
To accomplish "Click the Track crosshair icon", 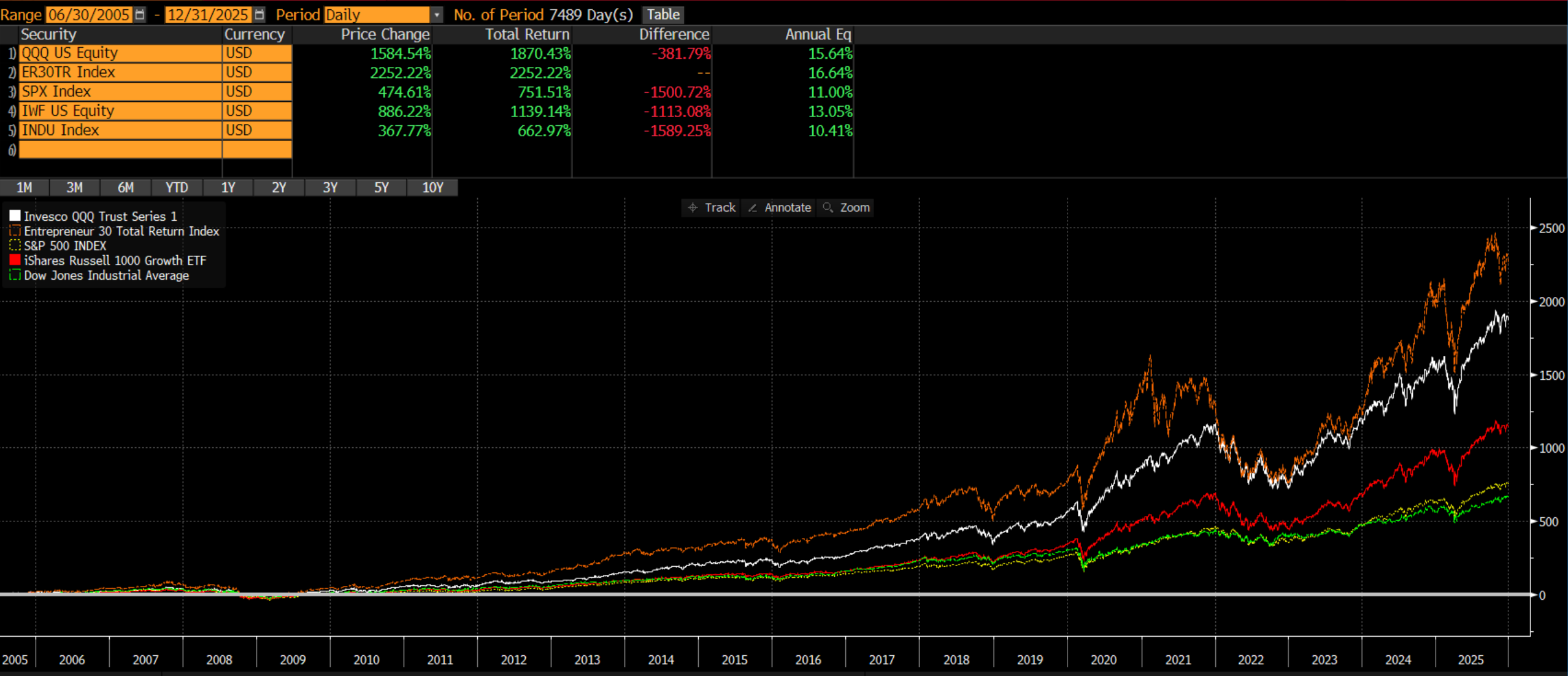I will 693,208.
